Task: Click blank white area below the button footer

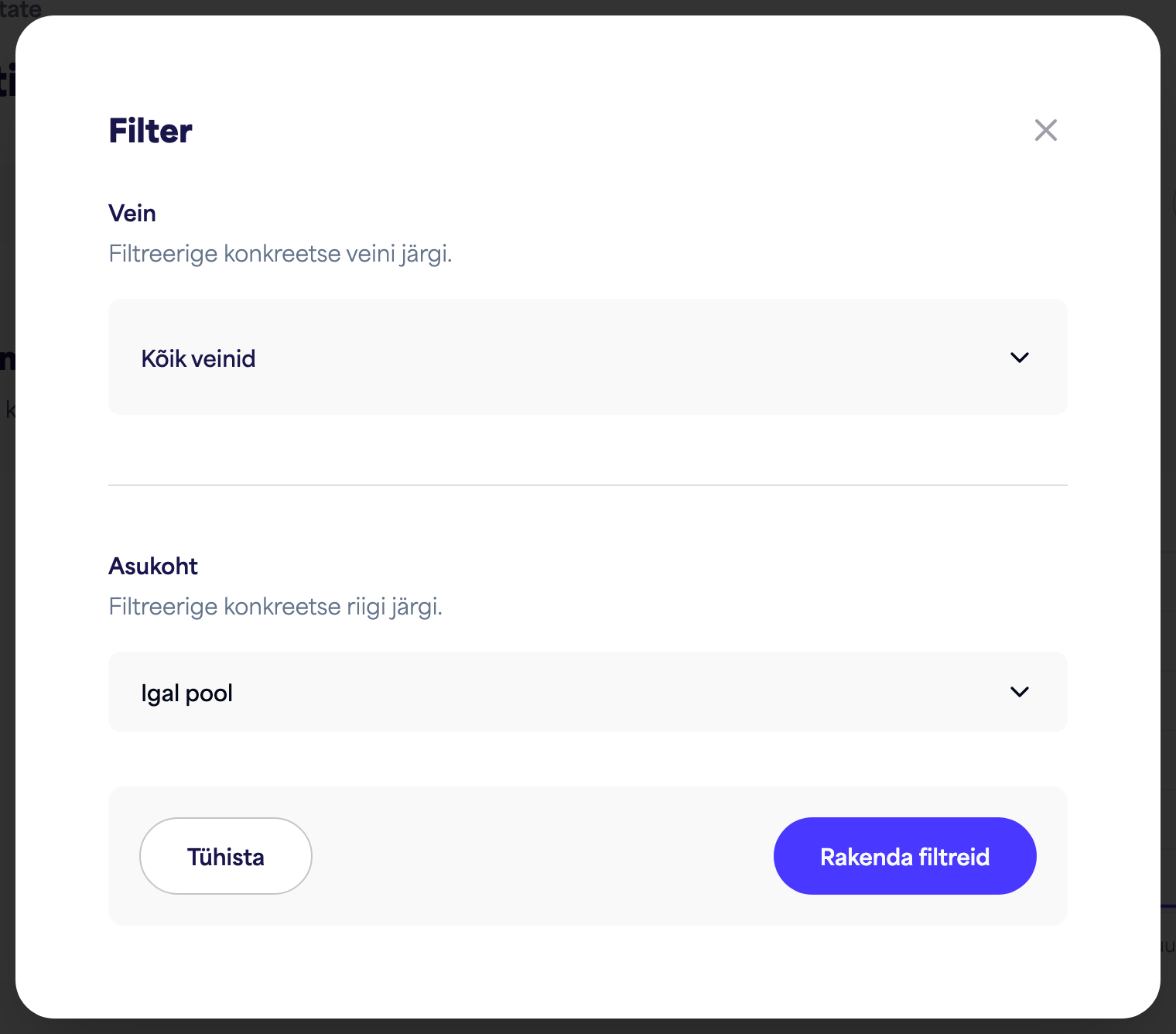Action: pos(588,971)
